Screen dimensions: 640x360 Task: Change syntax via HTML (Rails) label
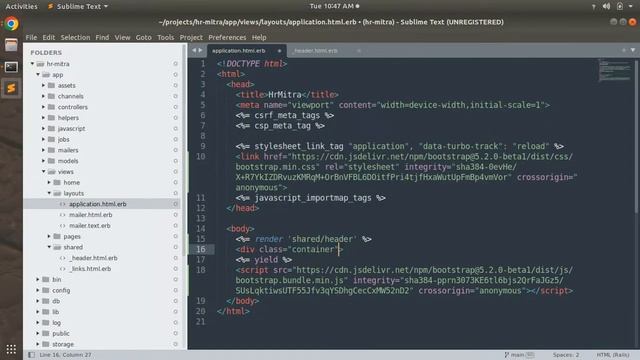(613, 355)
